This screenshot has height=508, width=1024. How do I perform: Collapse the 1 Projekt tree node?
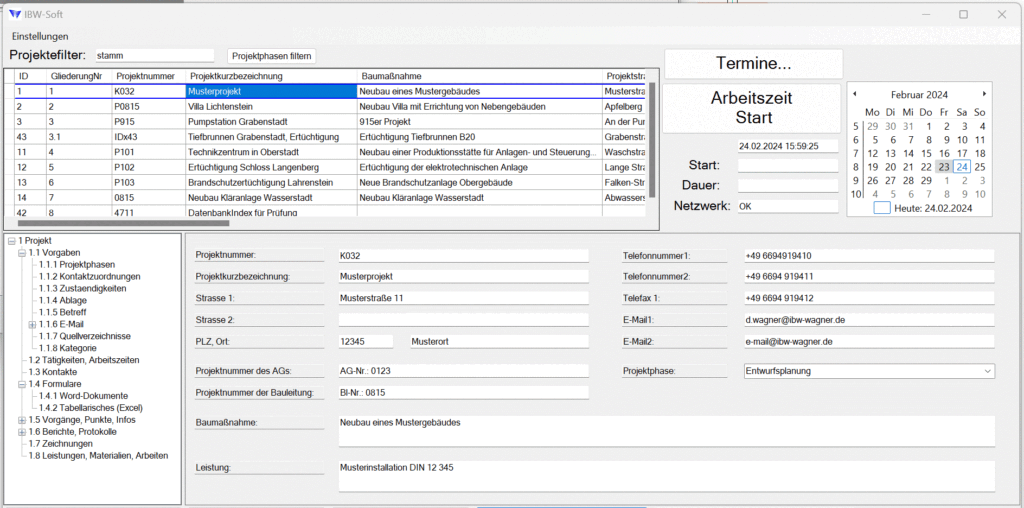(x=11, y=241)
